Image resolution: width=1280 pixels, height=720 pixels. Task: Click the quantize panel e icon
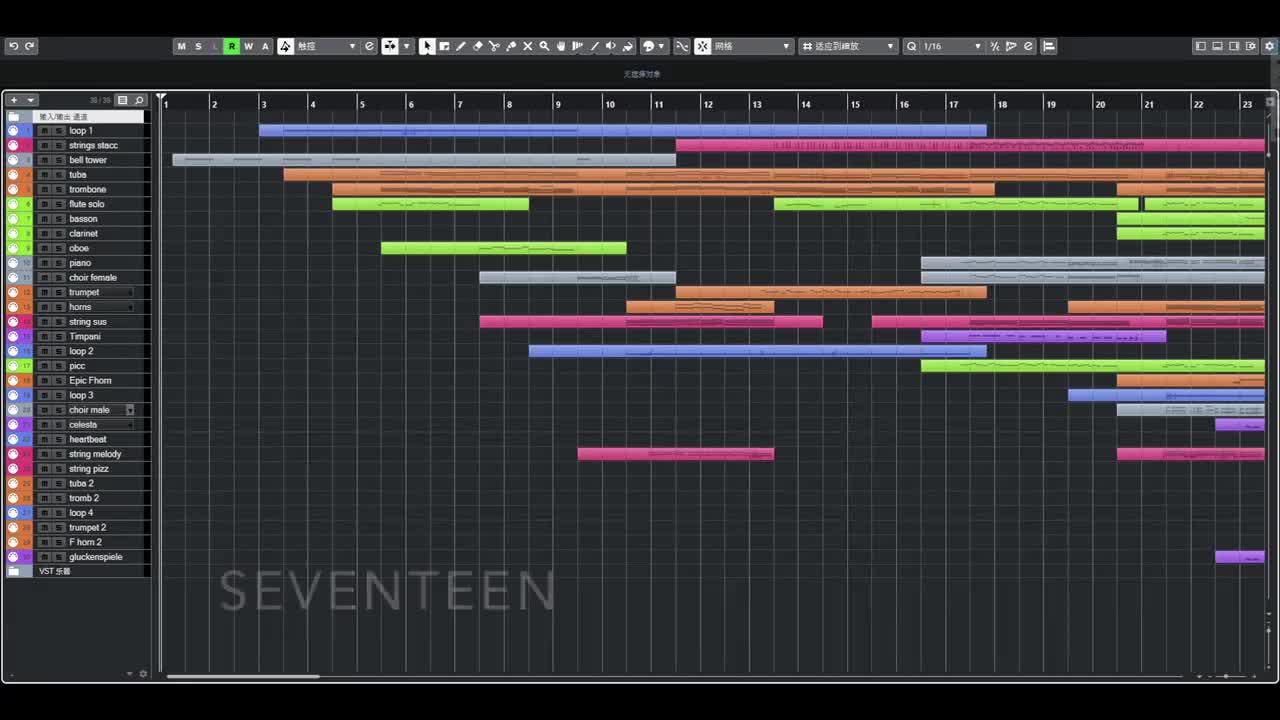[x=1027, y=46]
